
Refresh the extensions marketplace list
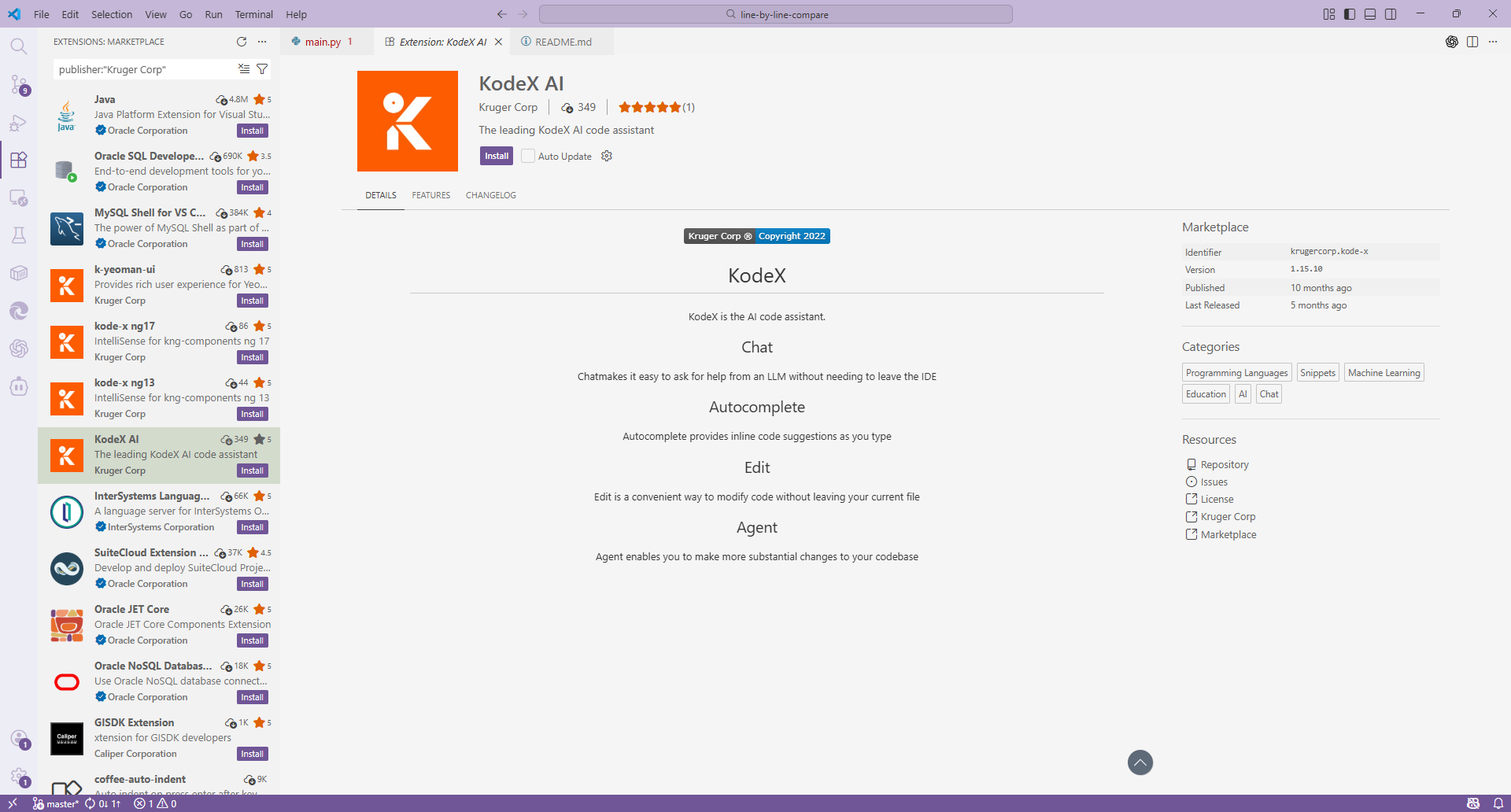coord(242,42)
